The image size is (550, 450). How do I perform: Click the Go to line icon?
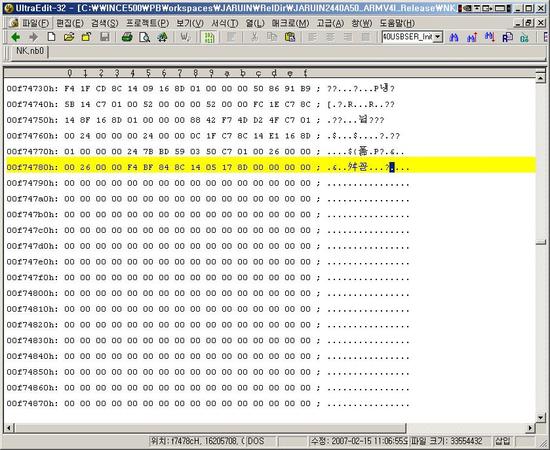click(524, 37)
